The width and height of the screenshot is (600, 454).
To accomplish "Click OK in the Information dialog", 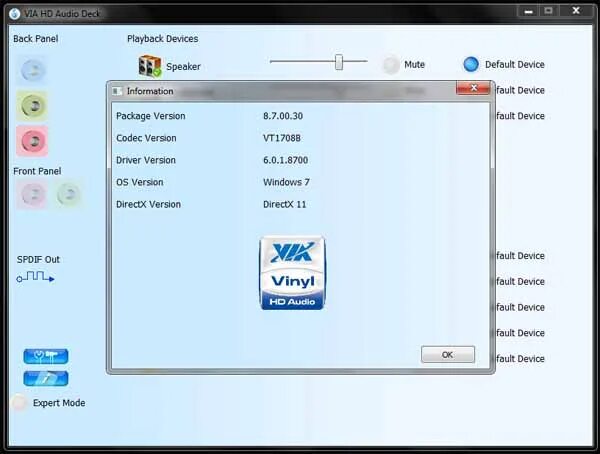I will pos(448,354).
